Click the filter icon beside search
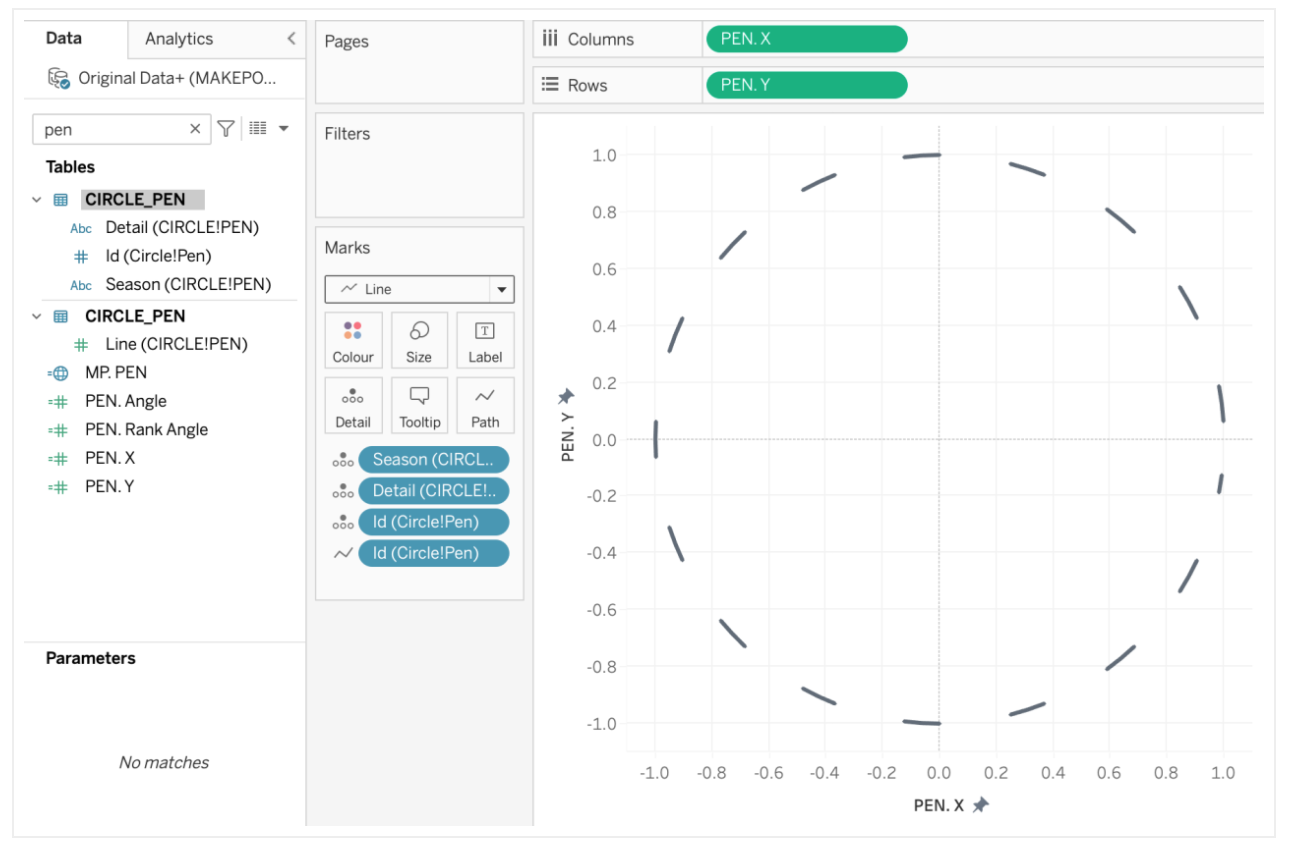This screenshot has height=856, width=1290. [227, 128]
